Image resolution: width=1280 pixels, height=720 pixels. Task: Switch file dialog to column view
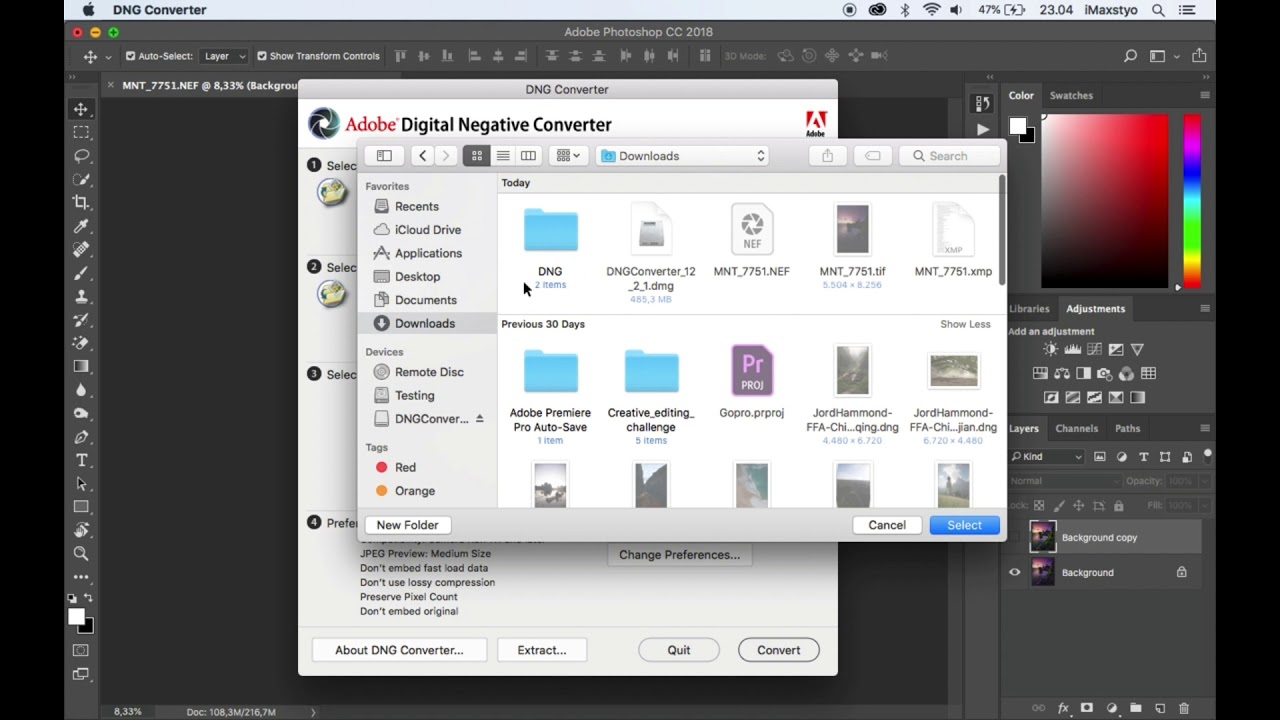[528, 156]
